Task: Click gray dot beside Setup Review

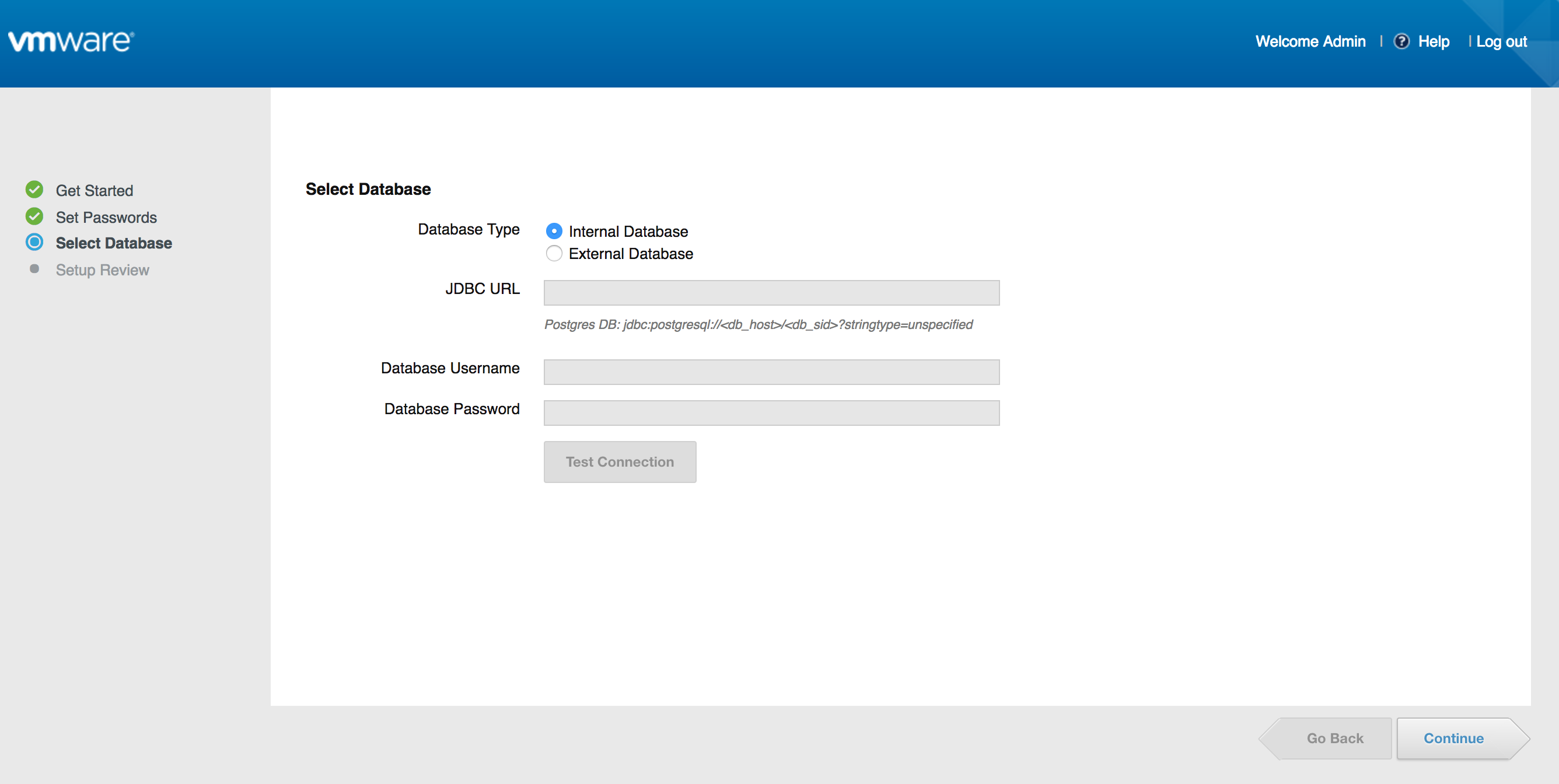Action: pyautogui.click(x=34, y=269)
